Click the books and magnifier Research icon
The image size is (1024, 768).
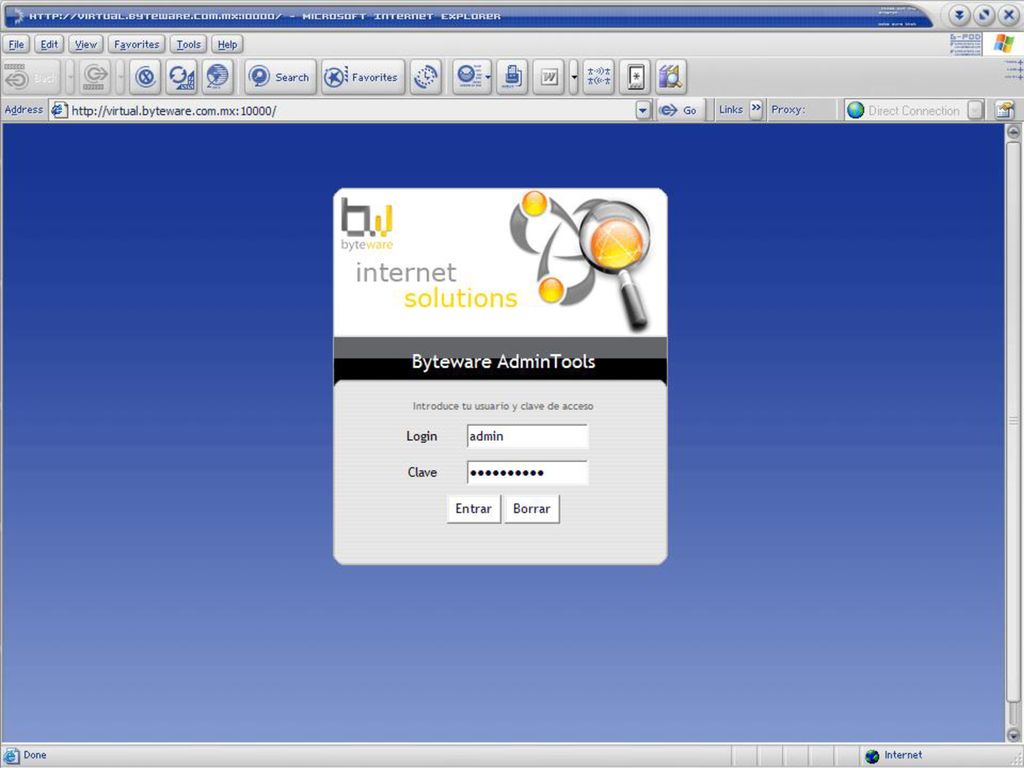pos(671,77)
